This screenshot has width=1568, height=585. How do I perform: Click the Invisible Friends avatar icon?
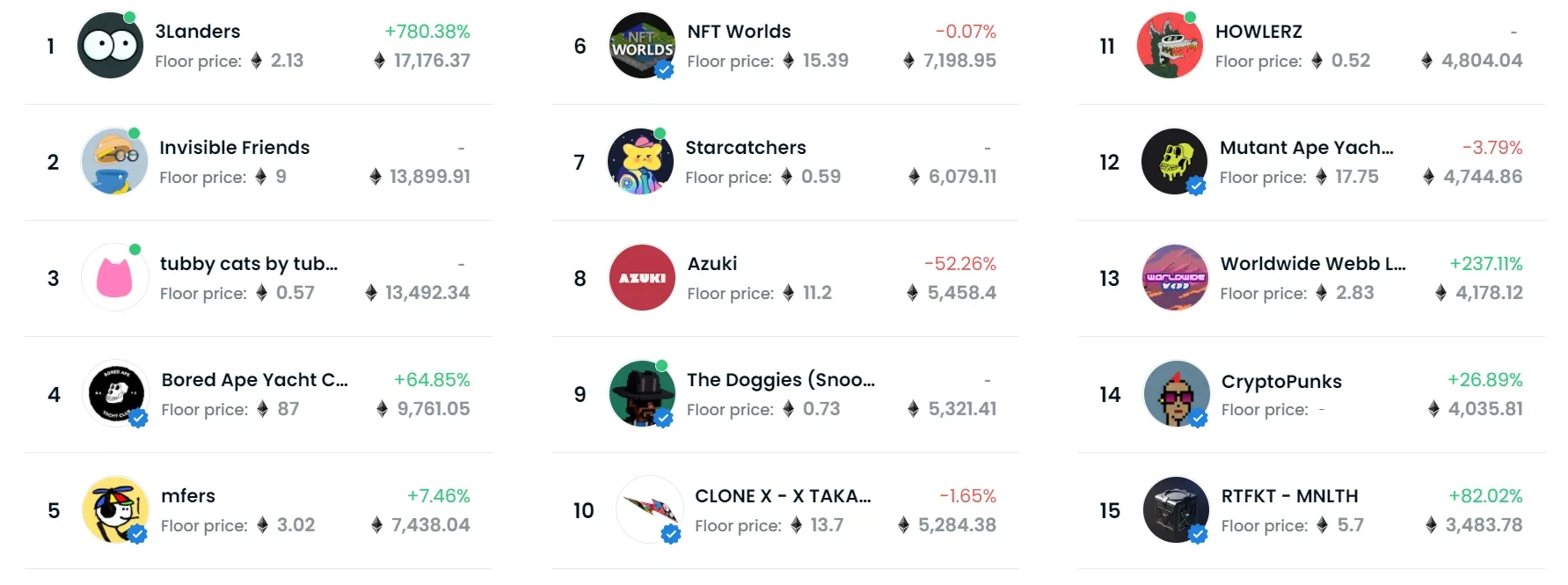[x=114, y=161]
